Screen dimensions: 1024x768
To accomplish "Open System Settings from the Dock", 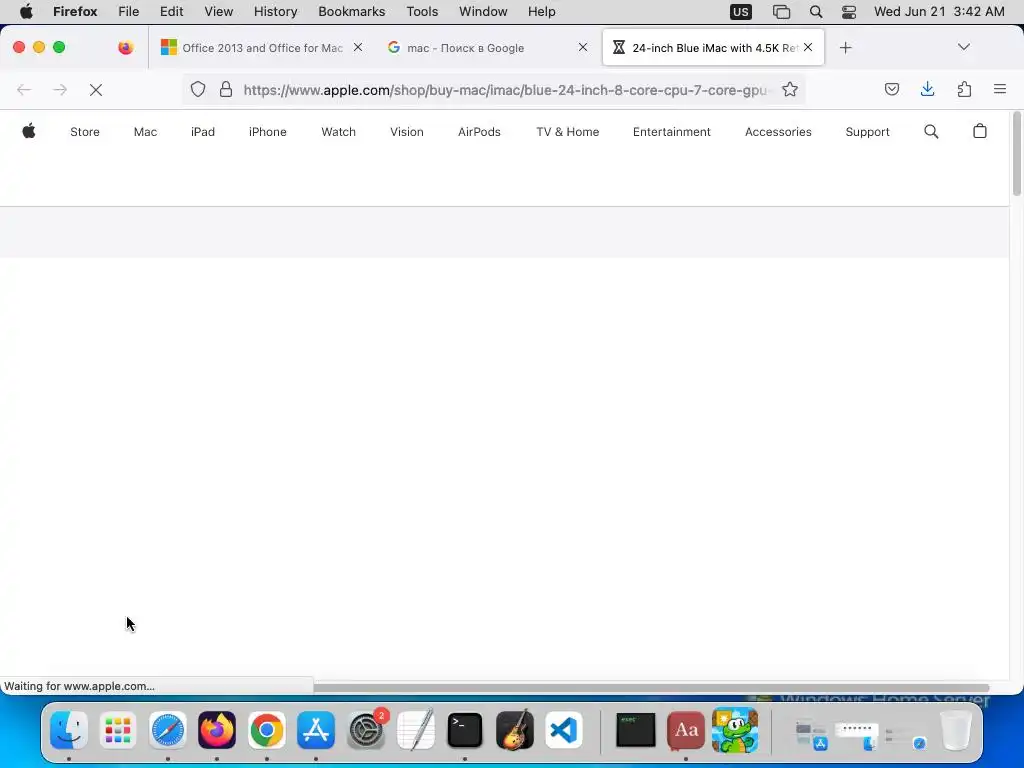I will [x=366, y=730].
